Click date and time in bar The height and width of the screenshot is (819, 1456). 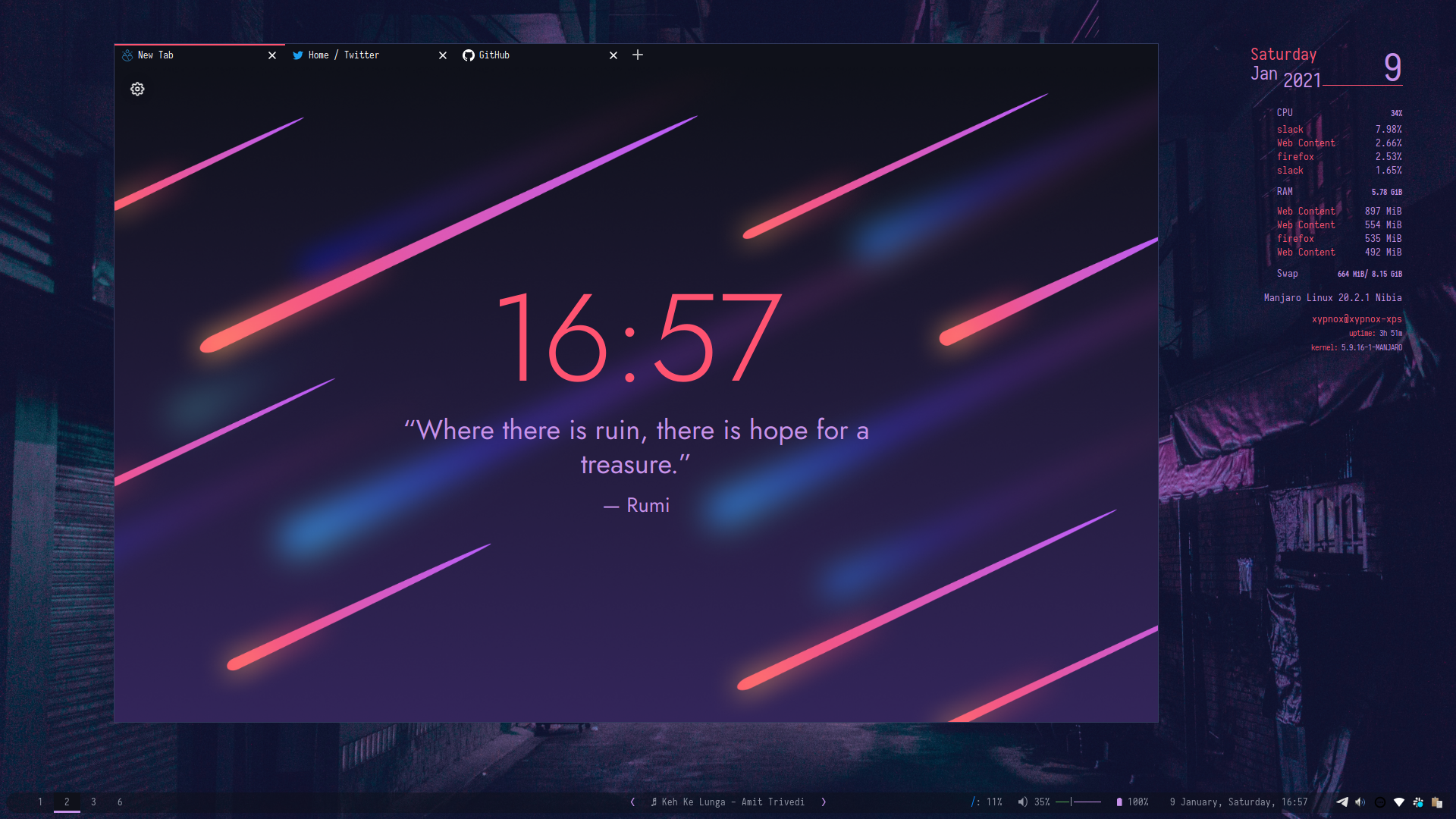pyautogui.click(x=1238, y=802)
